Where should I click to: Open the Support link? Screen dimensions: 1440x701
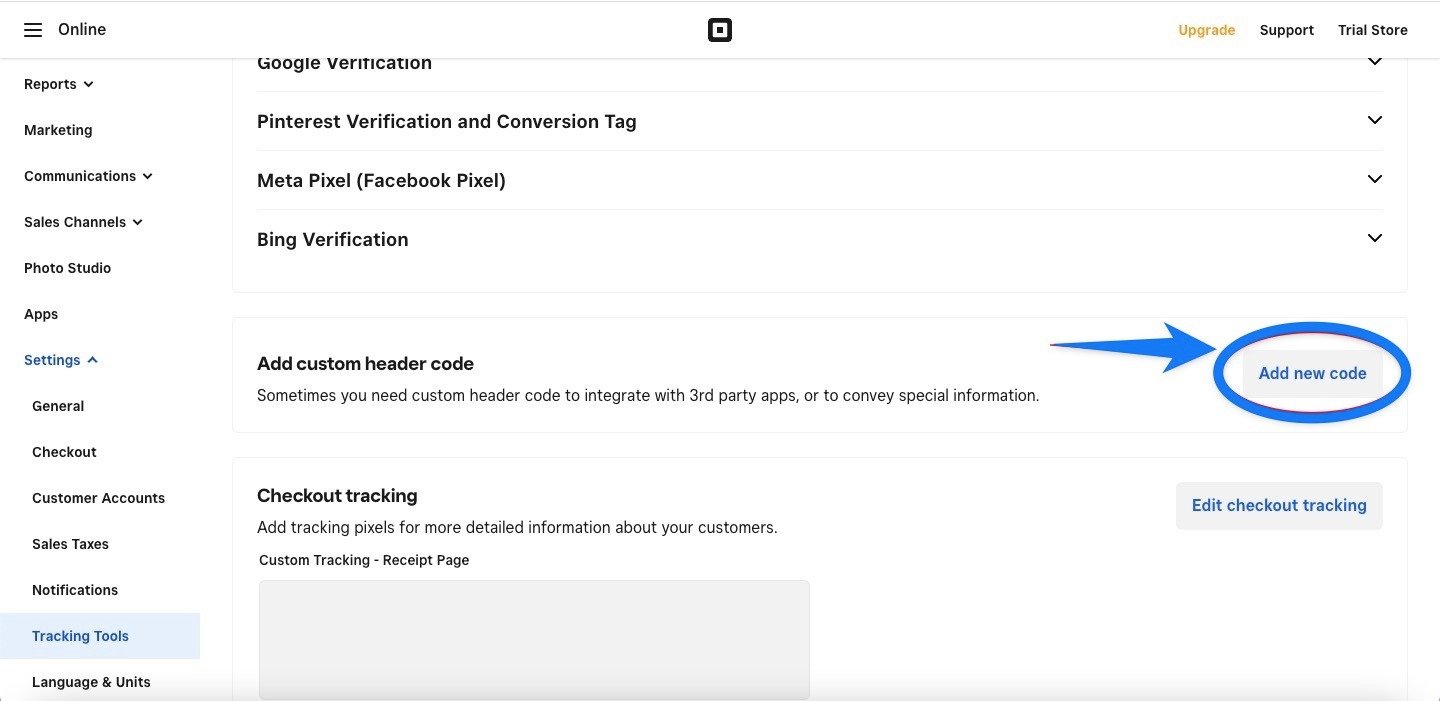[1287, 30]
